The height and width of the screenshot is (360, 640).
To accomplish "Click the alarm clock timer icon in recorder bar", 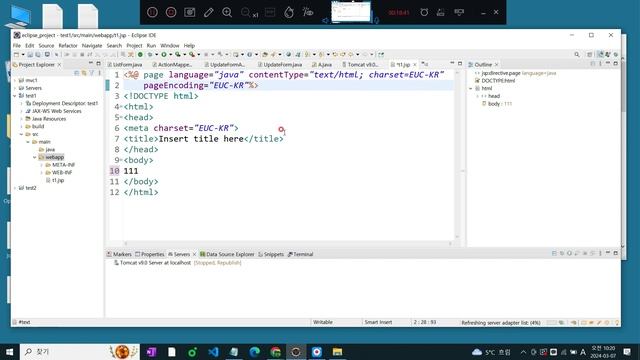I will [x=424, y=12].
